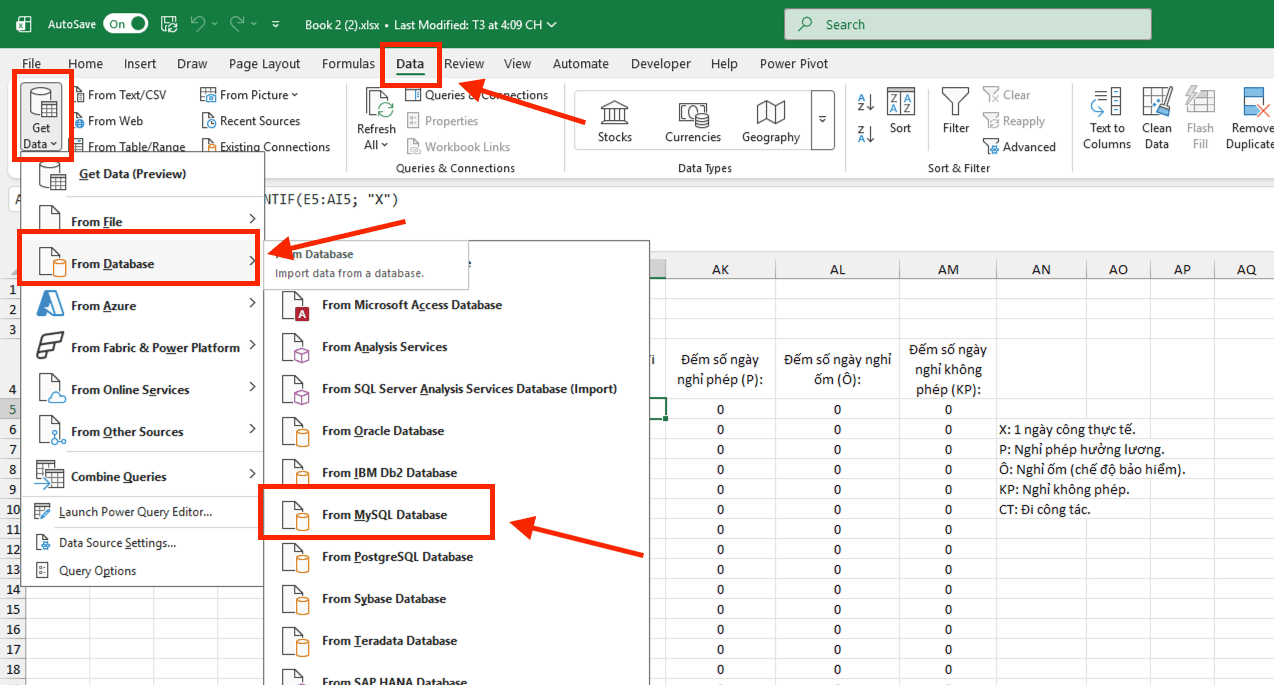Select row header 12
This screenshot has width=1274, height=685.
pos(14,549)
